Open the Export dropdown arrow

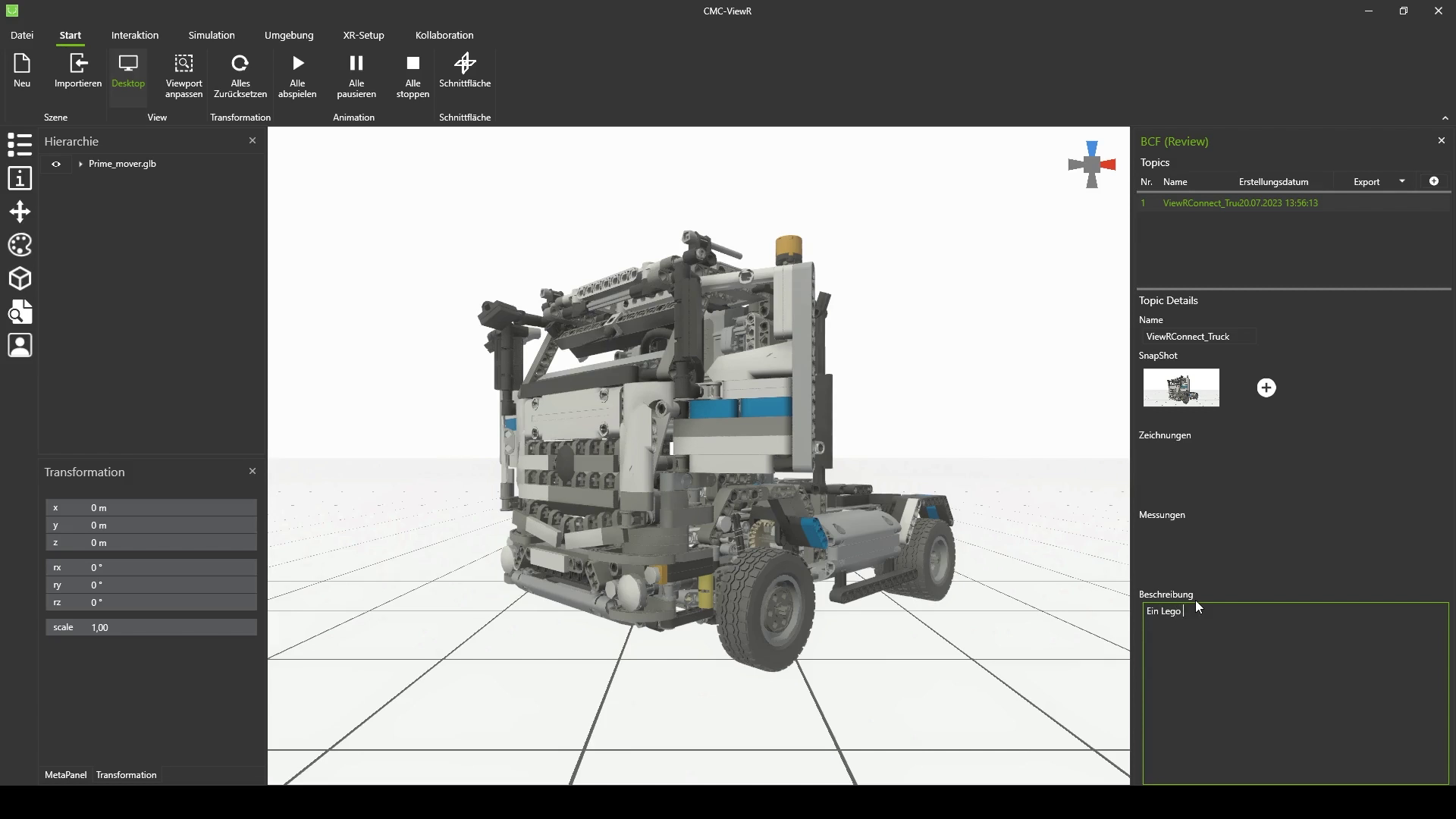tap(1402, 181)
